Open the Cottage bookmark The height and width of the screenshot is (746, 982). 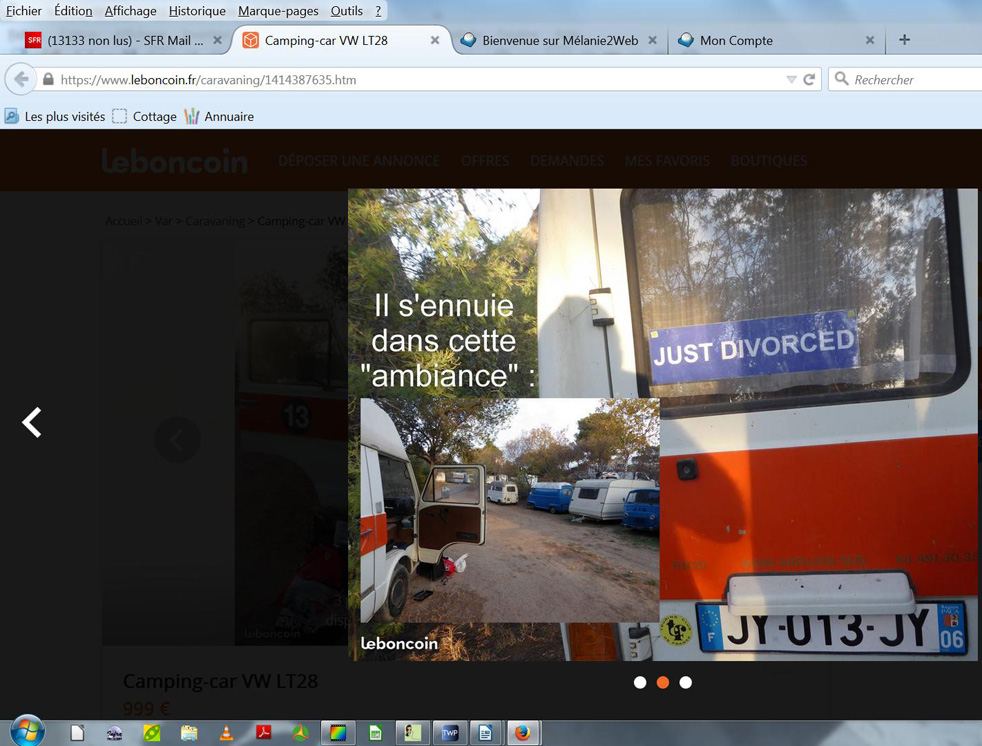pos(145,117)
